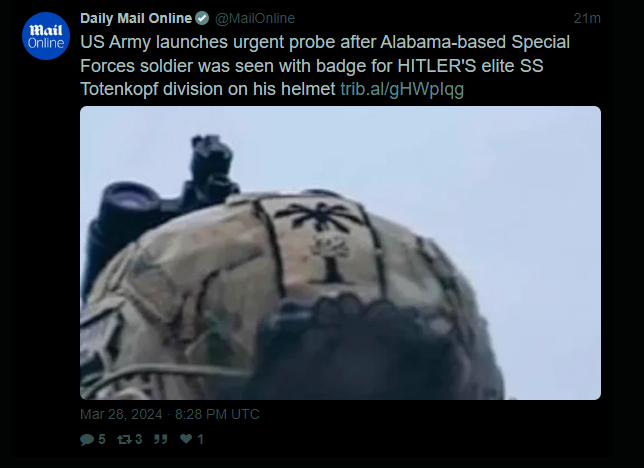644x468 pixels.
Task: Follow the trib.al/gHWpIqg link
Action: pos(402,89)
